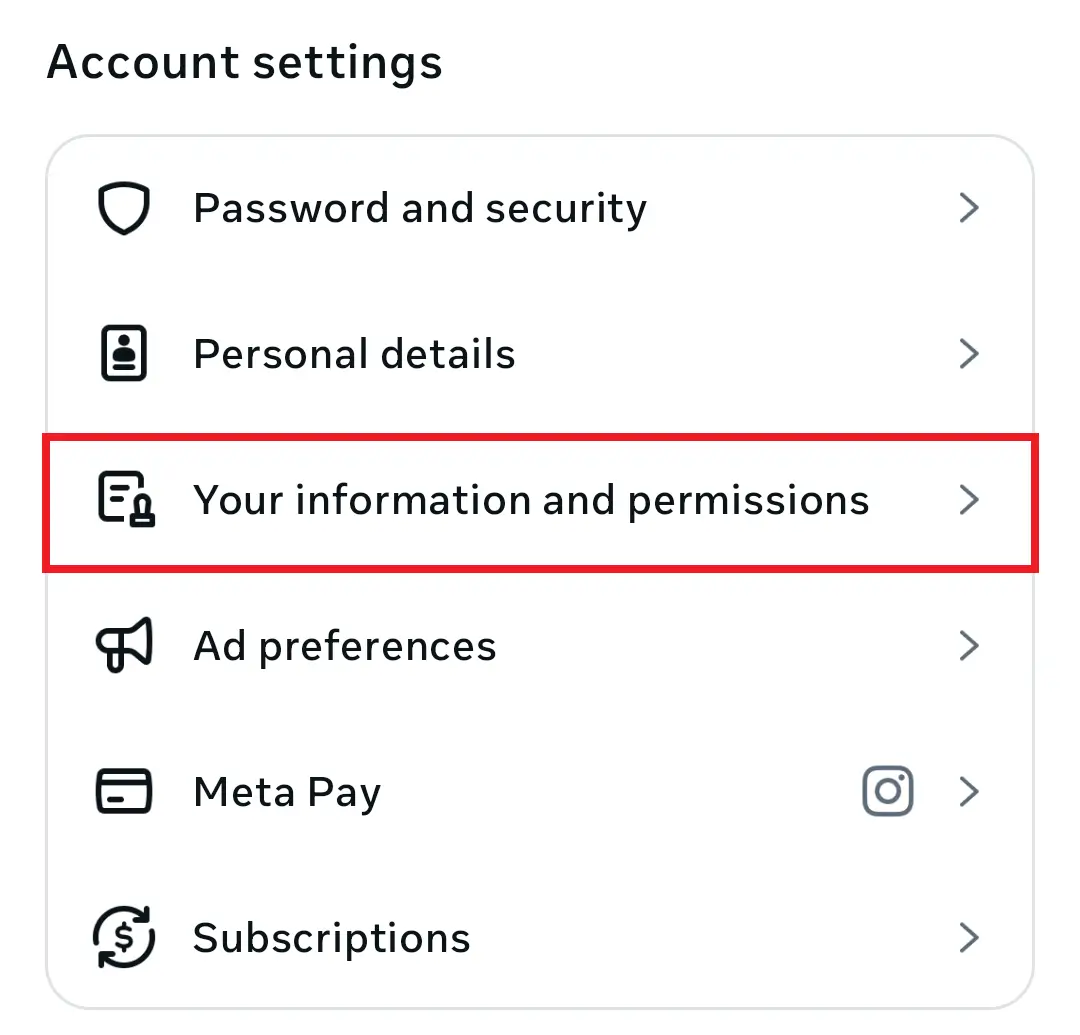The image size is (1080, 1035).
Task: Expand the Password and security row chevron
Action: pos(968,207)
